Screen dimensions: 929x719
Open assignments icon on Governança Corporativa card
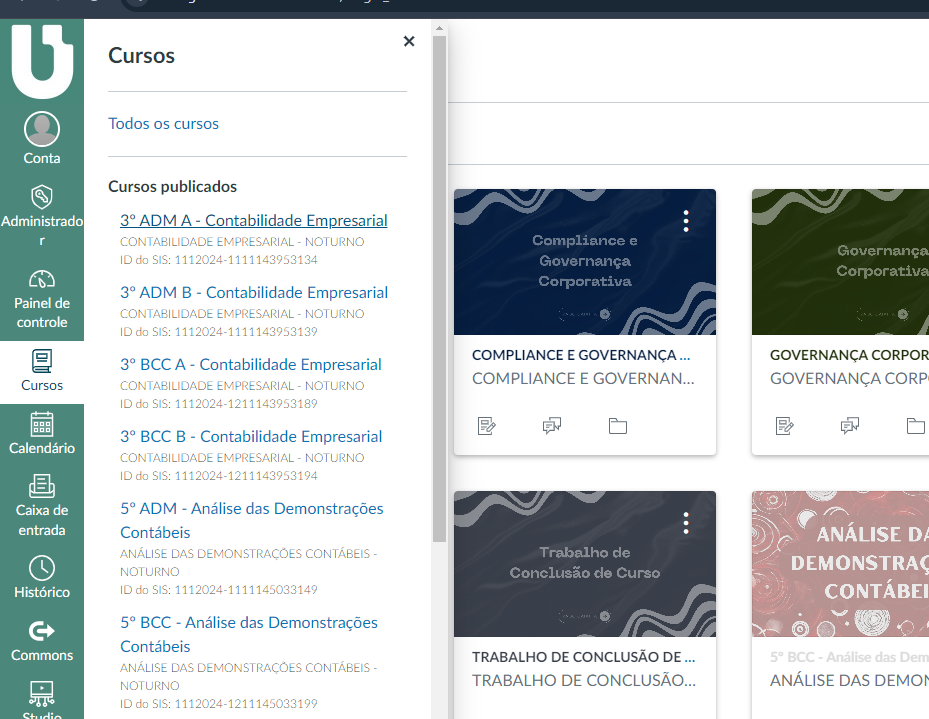[785, 426]
